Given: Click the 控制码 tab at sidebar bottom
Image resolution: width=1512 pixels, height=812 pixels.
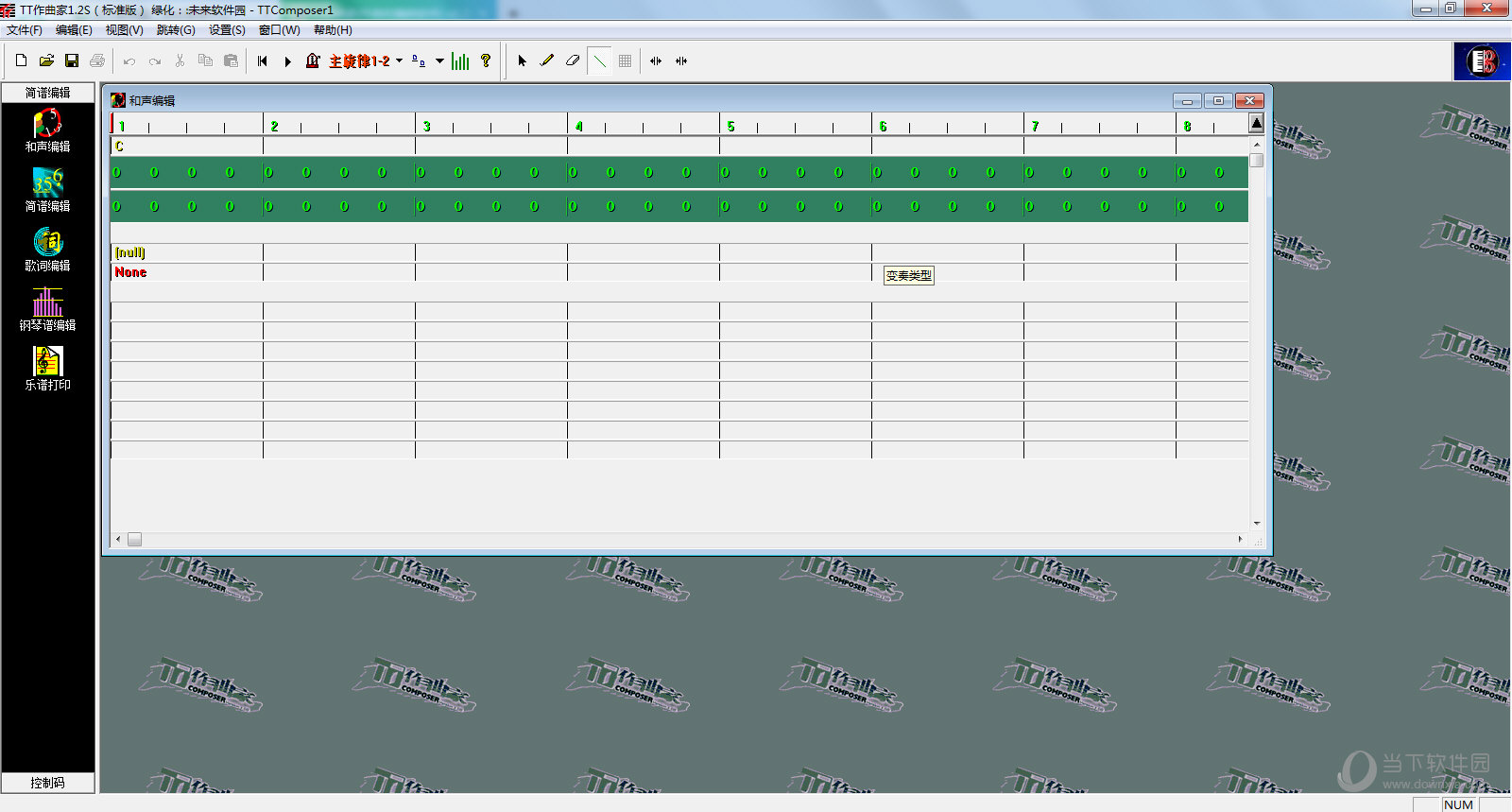Looking at the screenshot, I should [47, 783].
